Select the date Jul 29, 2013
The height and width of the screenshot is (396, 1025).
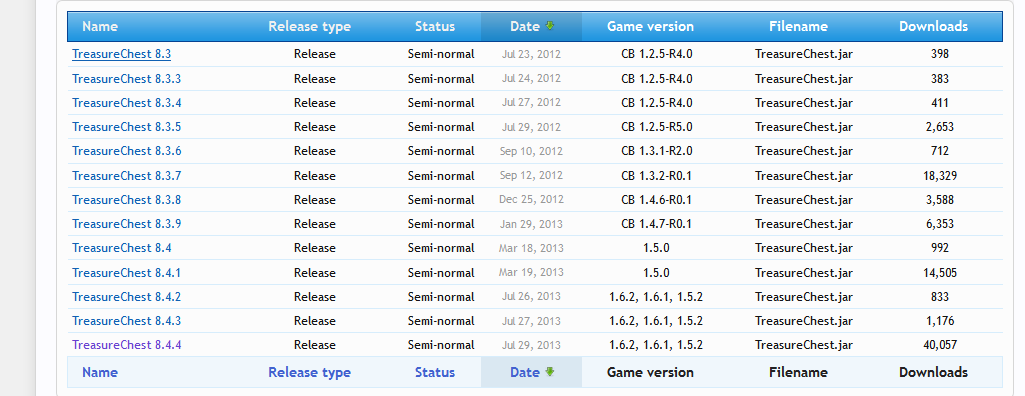(531, 345)
